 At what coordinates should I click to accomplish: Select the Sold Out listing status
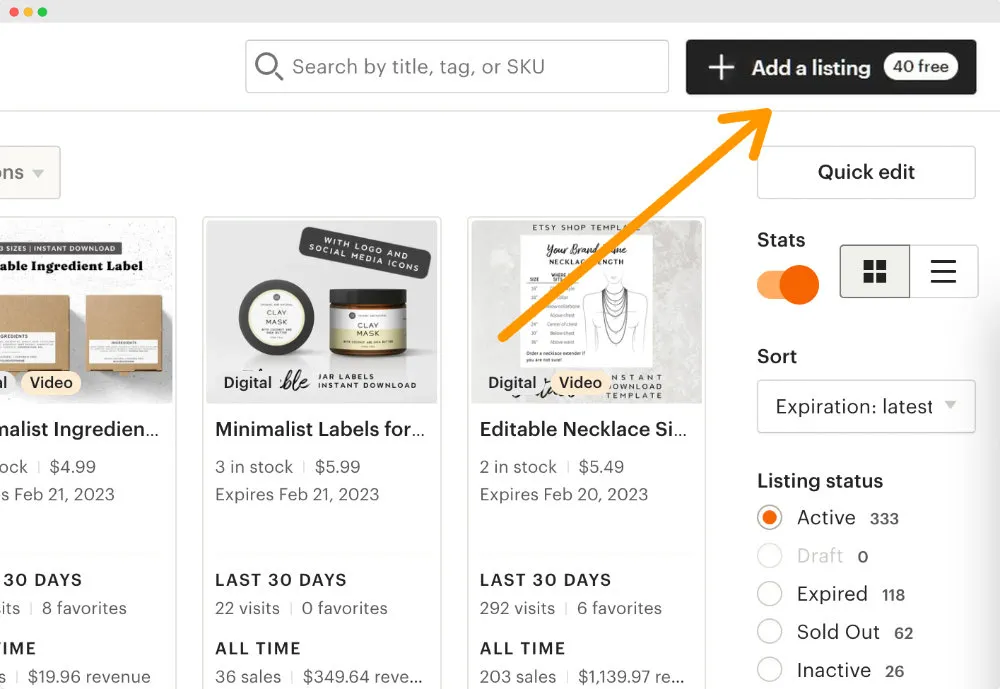coord(769,632)
